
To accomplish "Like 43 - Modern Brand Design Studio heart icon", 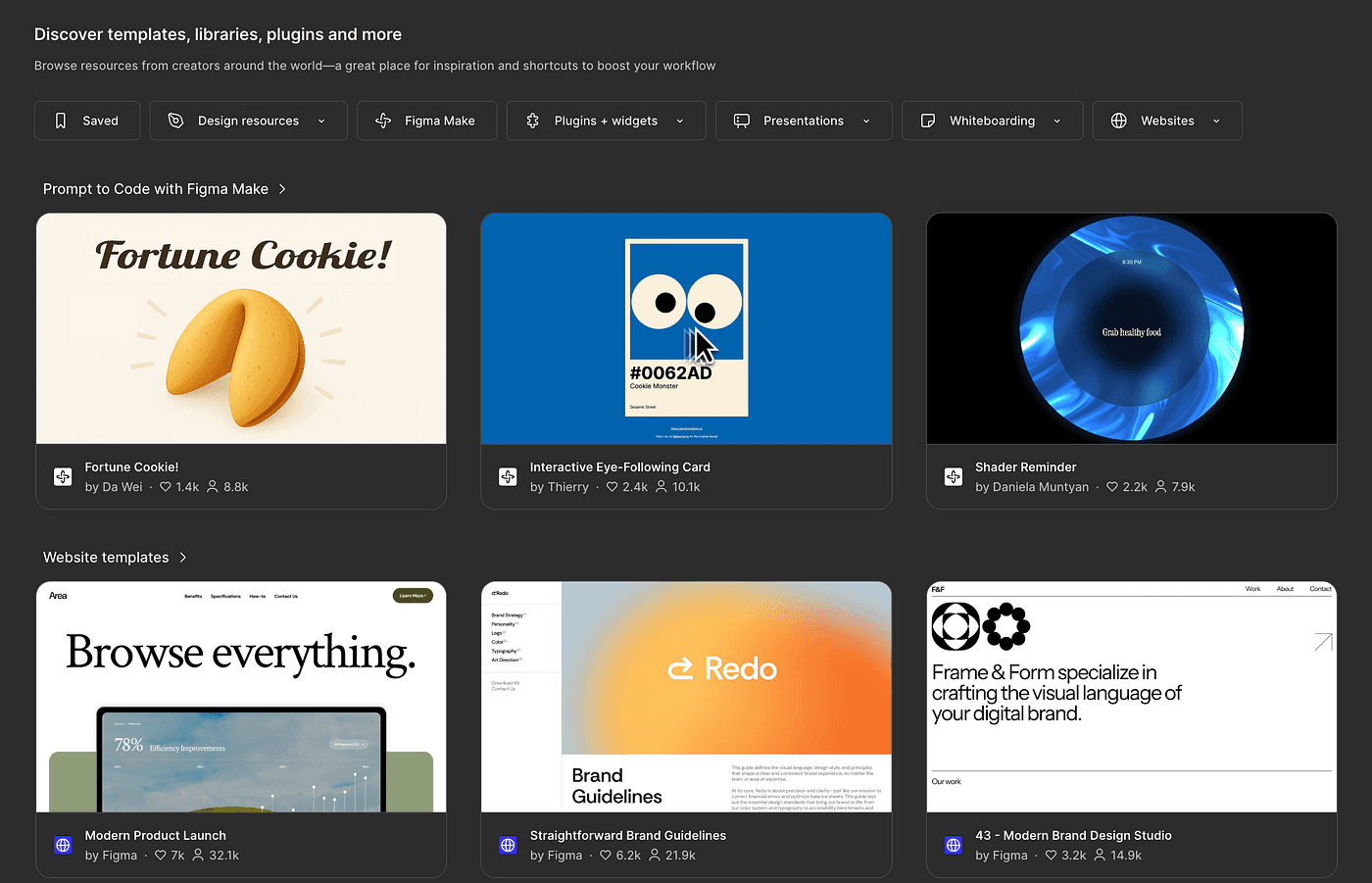I will (1052, 856).
